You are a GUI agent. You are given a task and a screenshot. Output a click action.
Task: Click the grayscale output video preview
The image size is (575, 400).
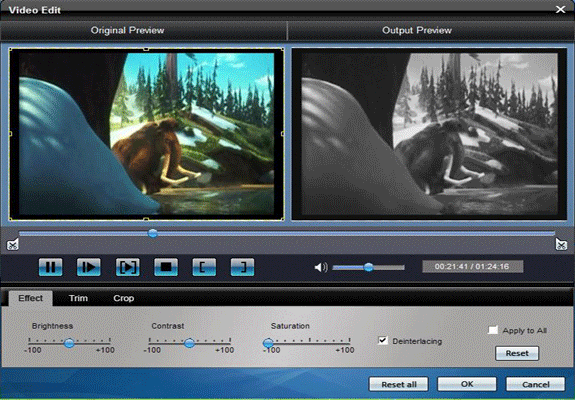[429, 134]
